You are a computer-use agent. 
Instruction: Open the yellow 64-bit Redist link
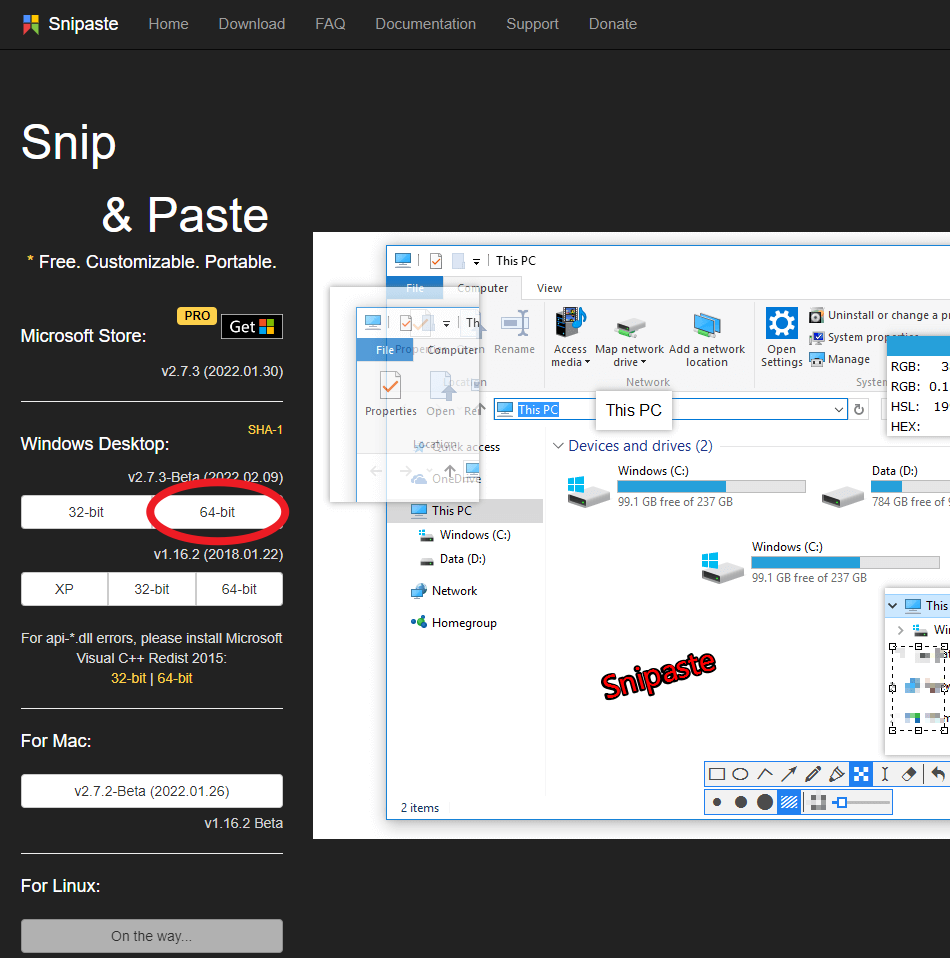coord(175,678)
